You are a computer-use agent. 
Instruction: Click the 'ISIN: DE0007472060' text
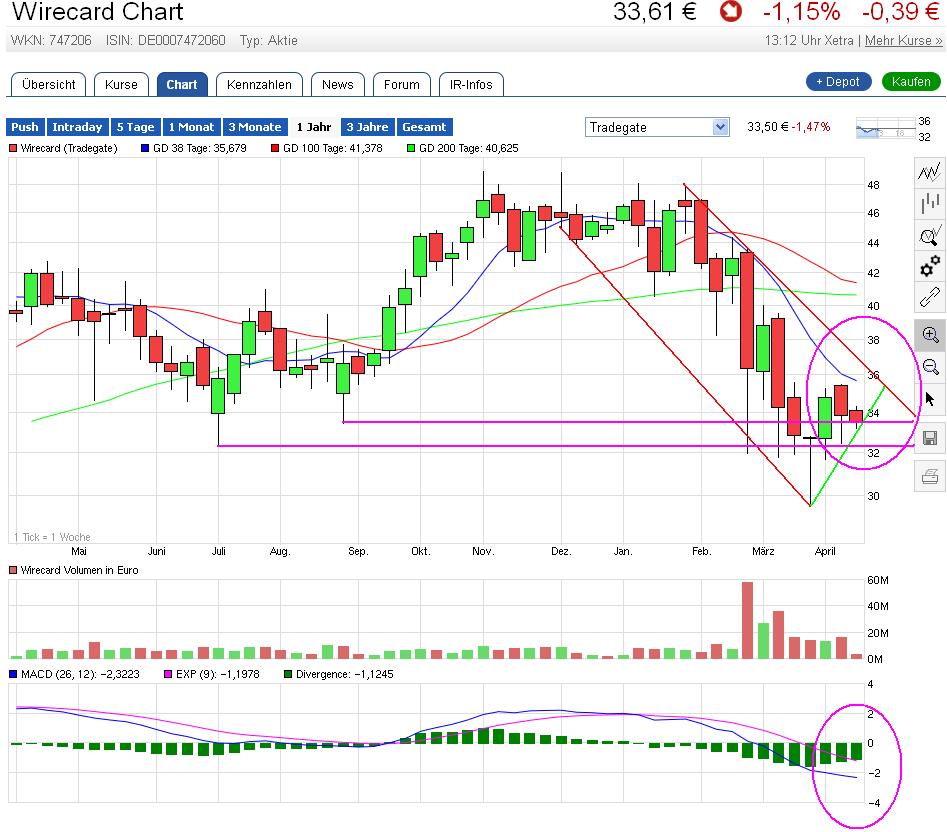(165, 40)
